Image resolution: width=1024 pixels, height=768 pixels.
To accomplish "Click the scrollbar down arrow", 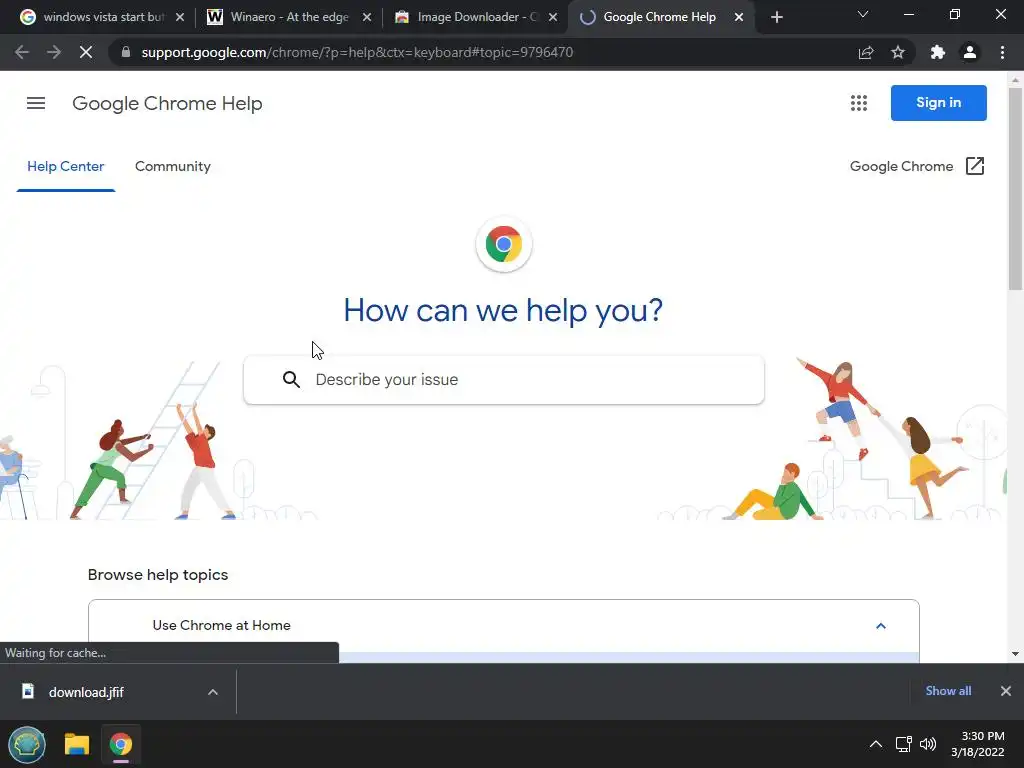I will 1015,654.
